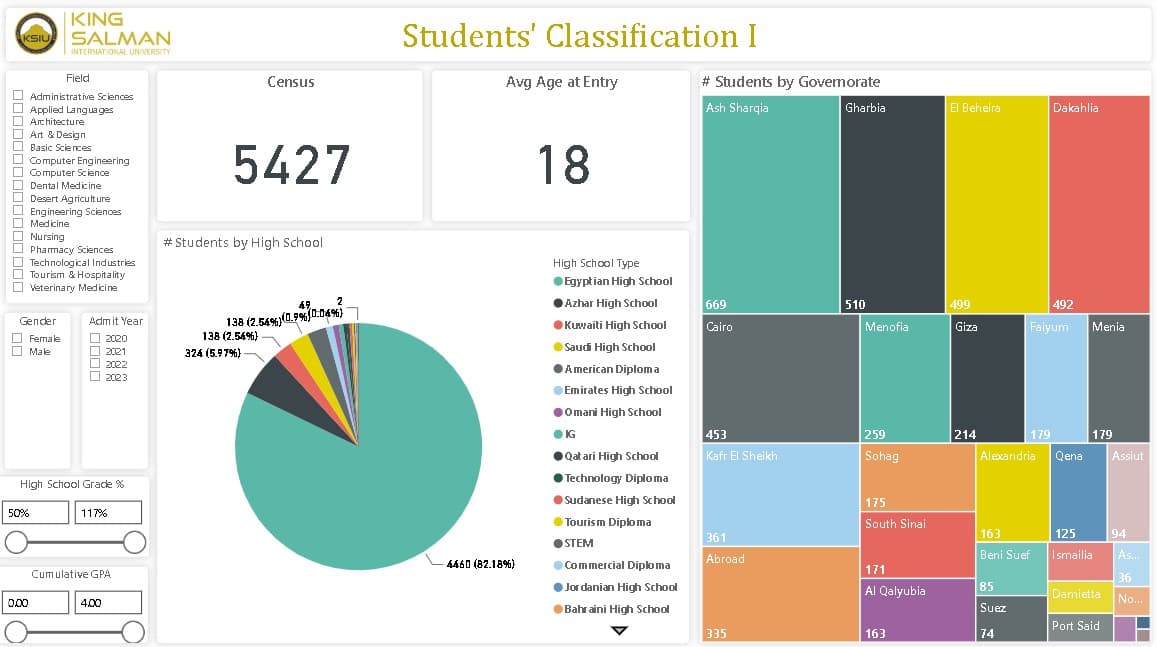
Task: Select IG legend item
Action: point(564,434)
